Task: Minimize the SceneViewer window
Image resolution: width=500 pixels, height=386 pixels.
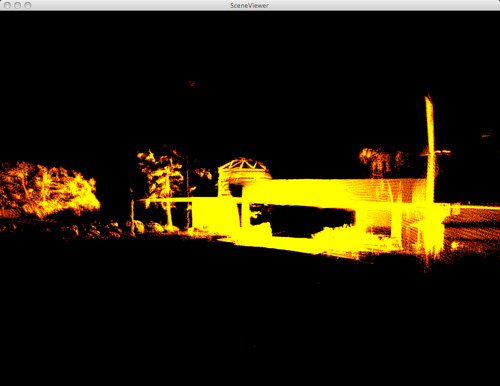Action: [x=18, y=5]
